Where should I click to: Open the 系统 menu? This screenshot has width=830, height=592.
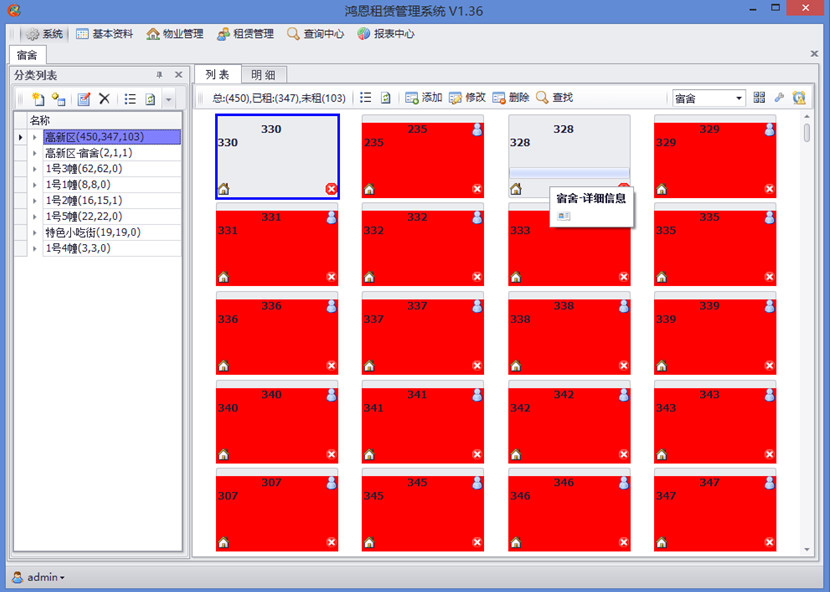[45, 34]
